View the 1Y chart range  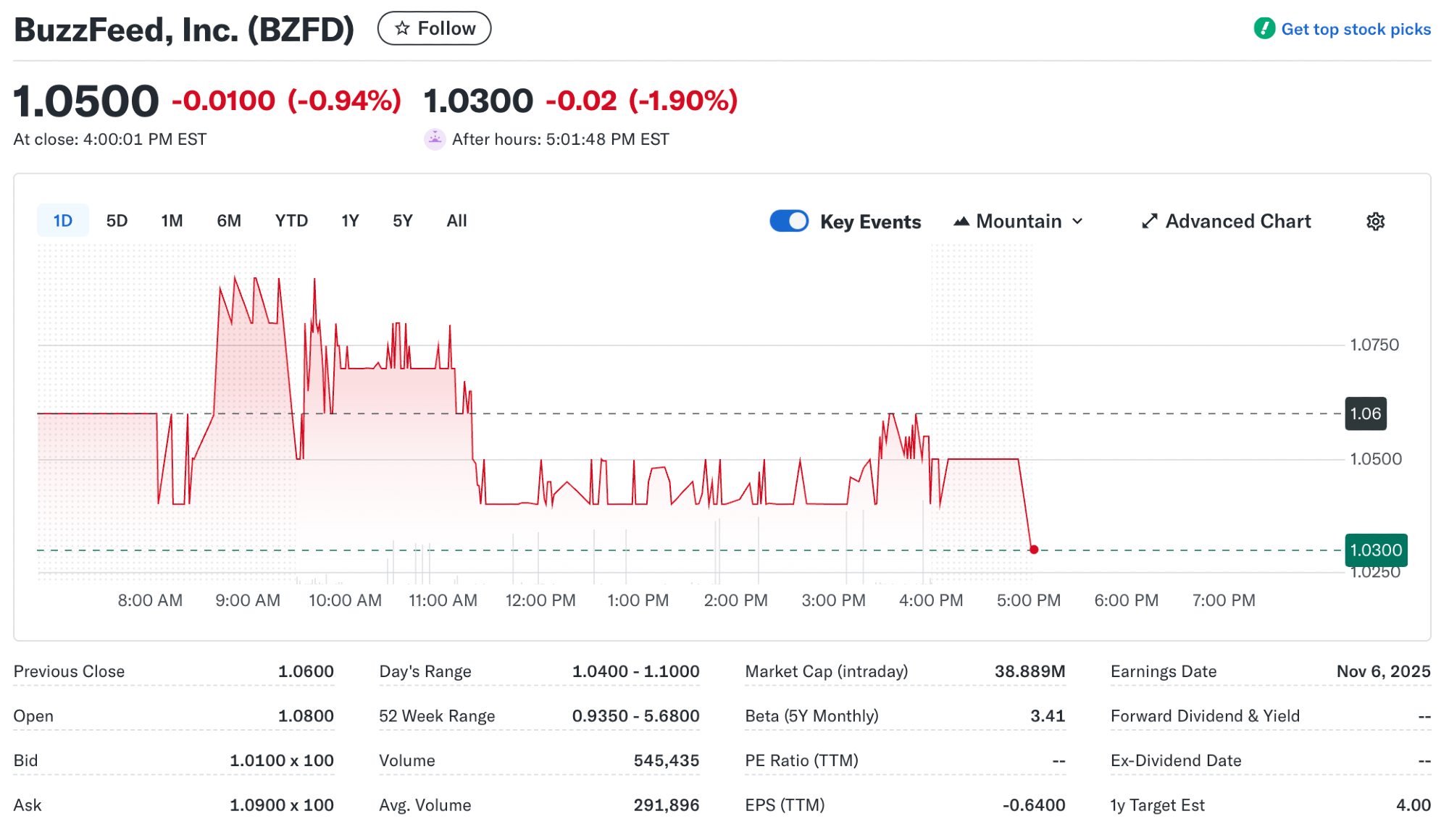[x=350, y=221]
